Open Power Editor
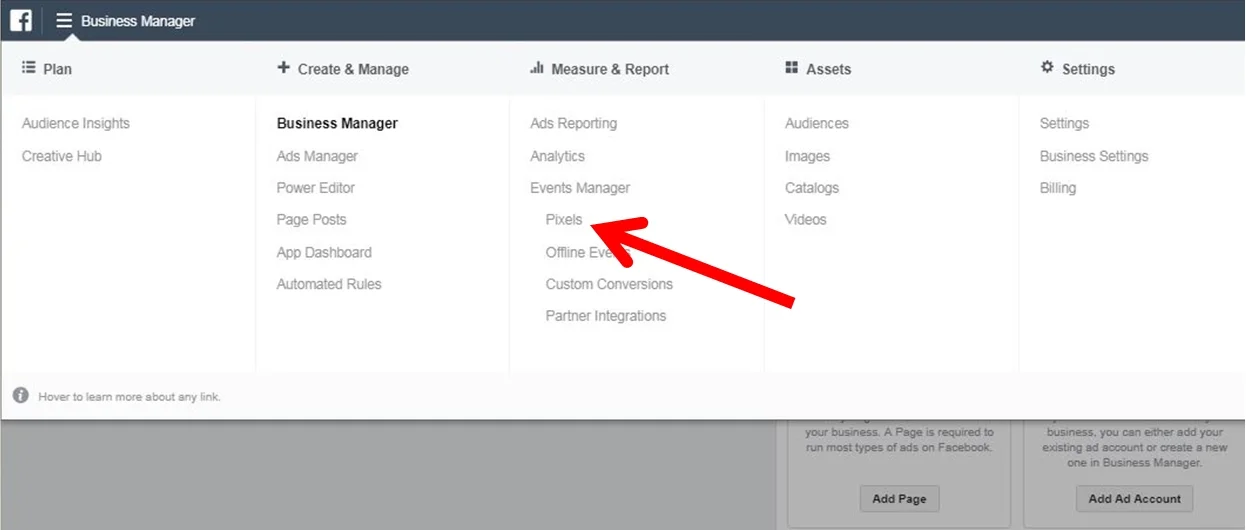Image resolution: width=1246 pixels, height=530 pixels. pos(316,188)
